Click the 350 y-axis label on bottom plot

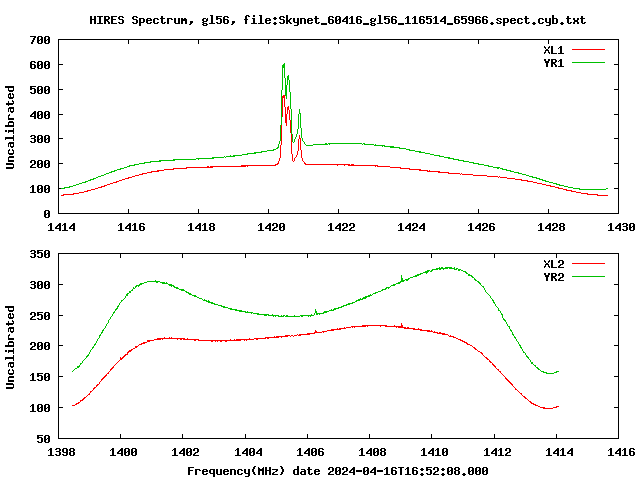click(40, 254)
